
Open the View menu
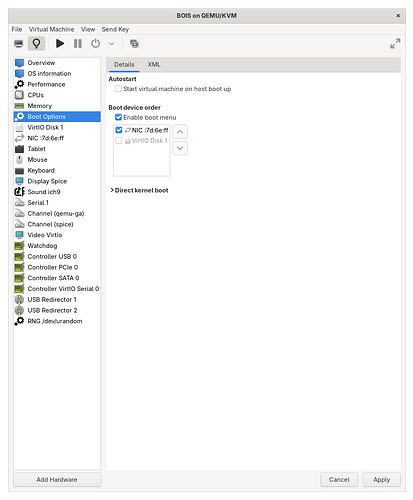(88, 29)
